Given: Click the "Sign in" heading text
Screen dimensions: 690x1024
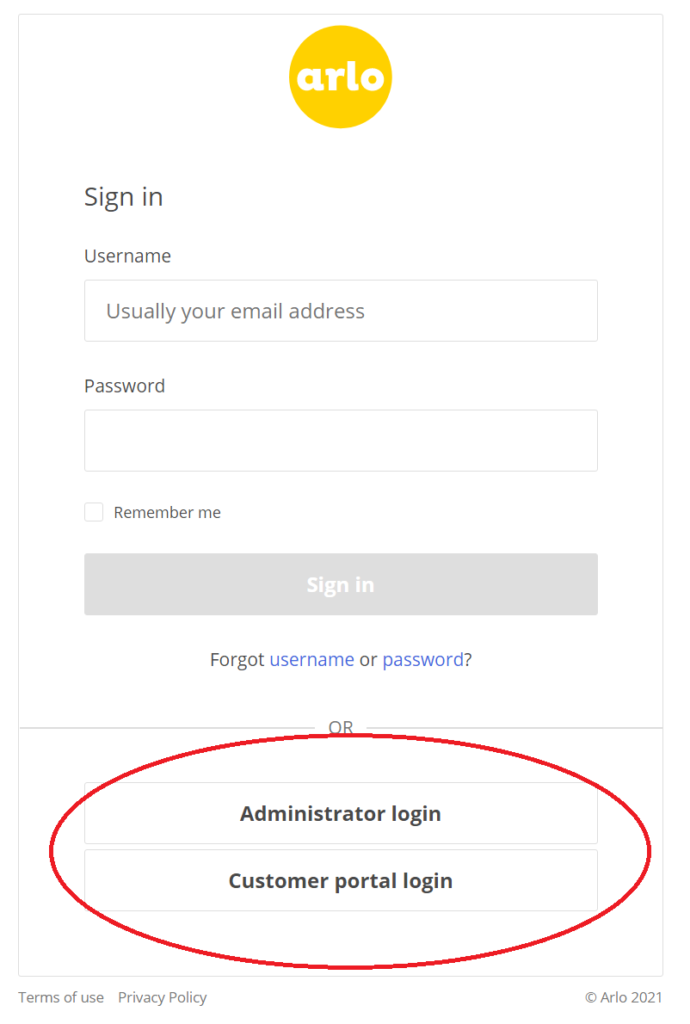Looking at the screenshot, I should (x=123, y=197).
